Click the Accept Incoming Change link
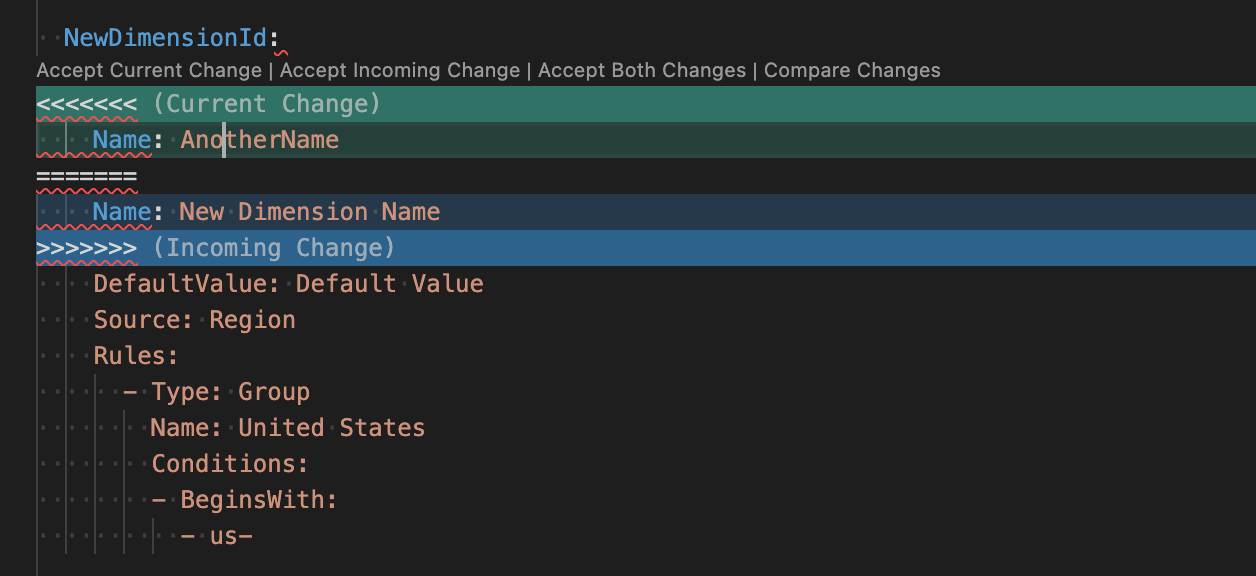The height and width of the screenshot is (576, 1256). click(x=400, y=71)
